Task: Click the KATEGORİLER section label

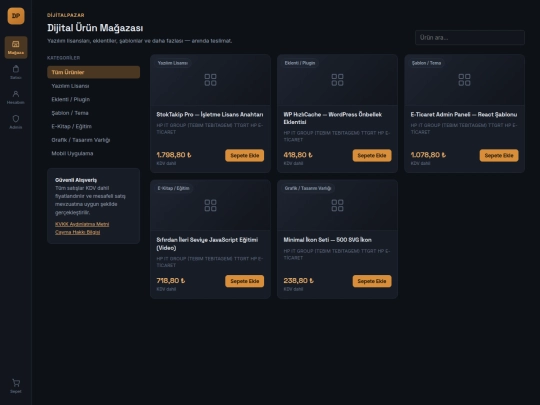Action: [x=63, y=58]
